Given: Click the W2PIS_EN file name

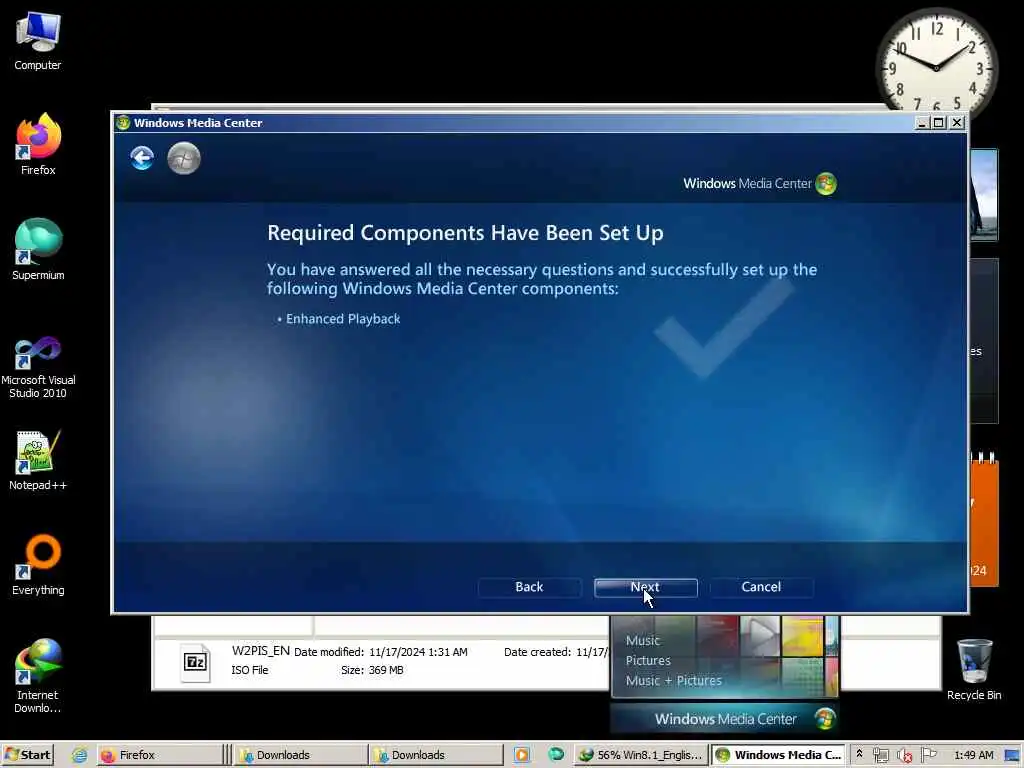Looking at the screenshot, I should tap(261, 650).
